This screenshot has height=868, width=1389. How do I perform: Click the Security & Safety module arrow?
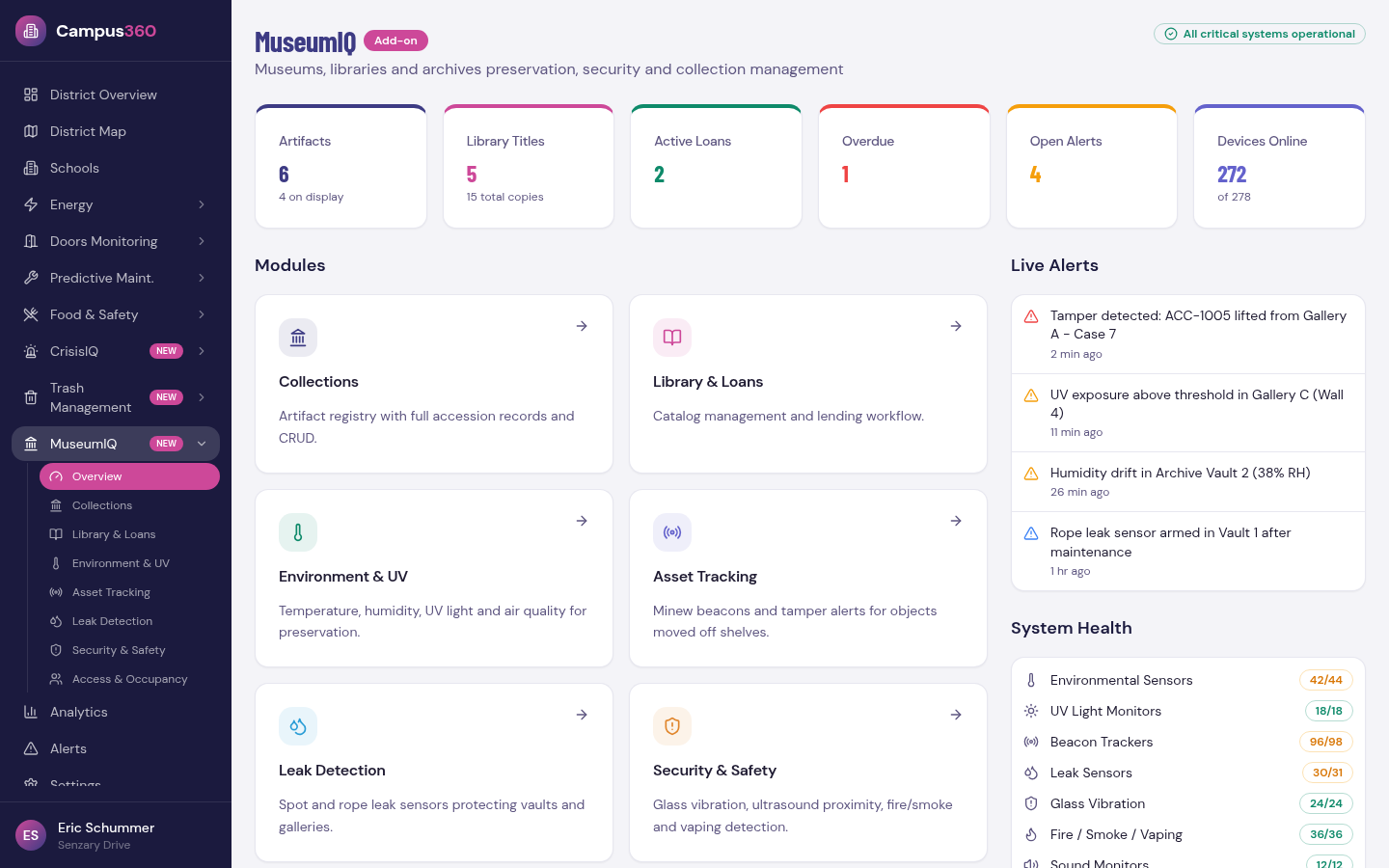[x=956, y=715]
